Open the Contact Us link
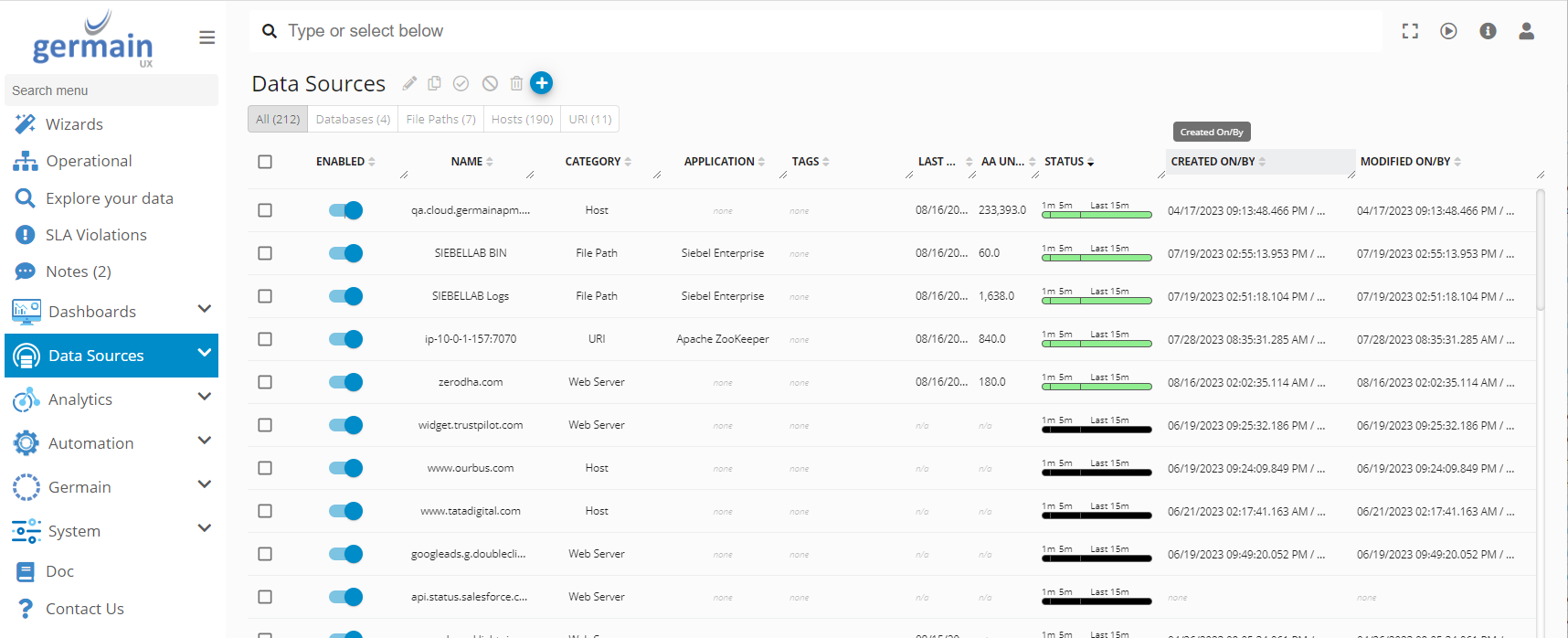The height and width of the screenshot is (638, 1568). pos(85,609)
